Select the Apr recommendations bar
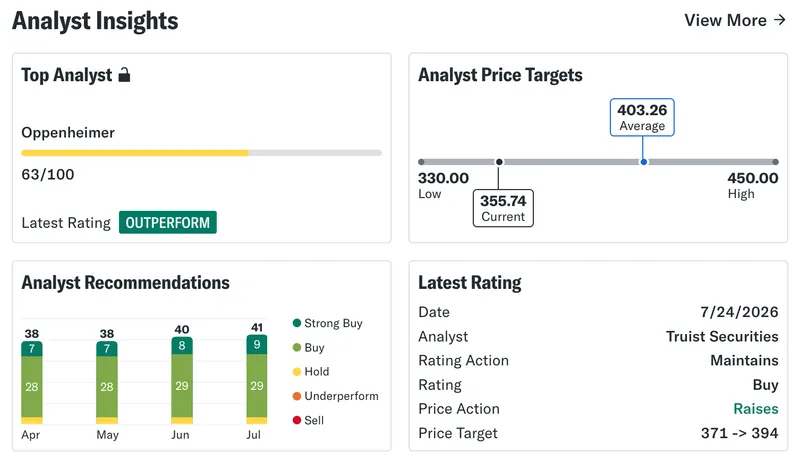Image resolution: width=800 pixels, height=462 pixels. click(32, 383)
